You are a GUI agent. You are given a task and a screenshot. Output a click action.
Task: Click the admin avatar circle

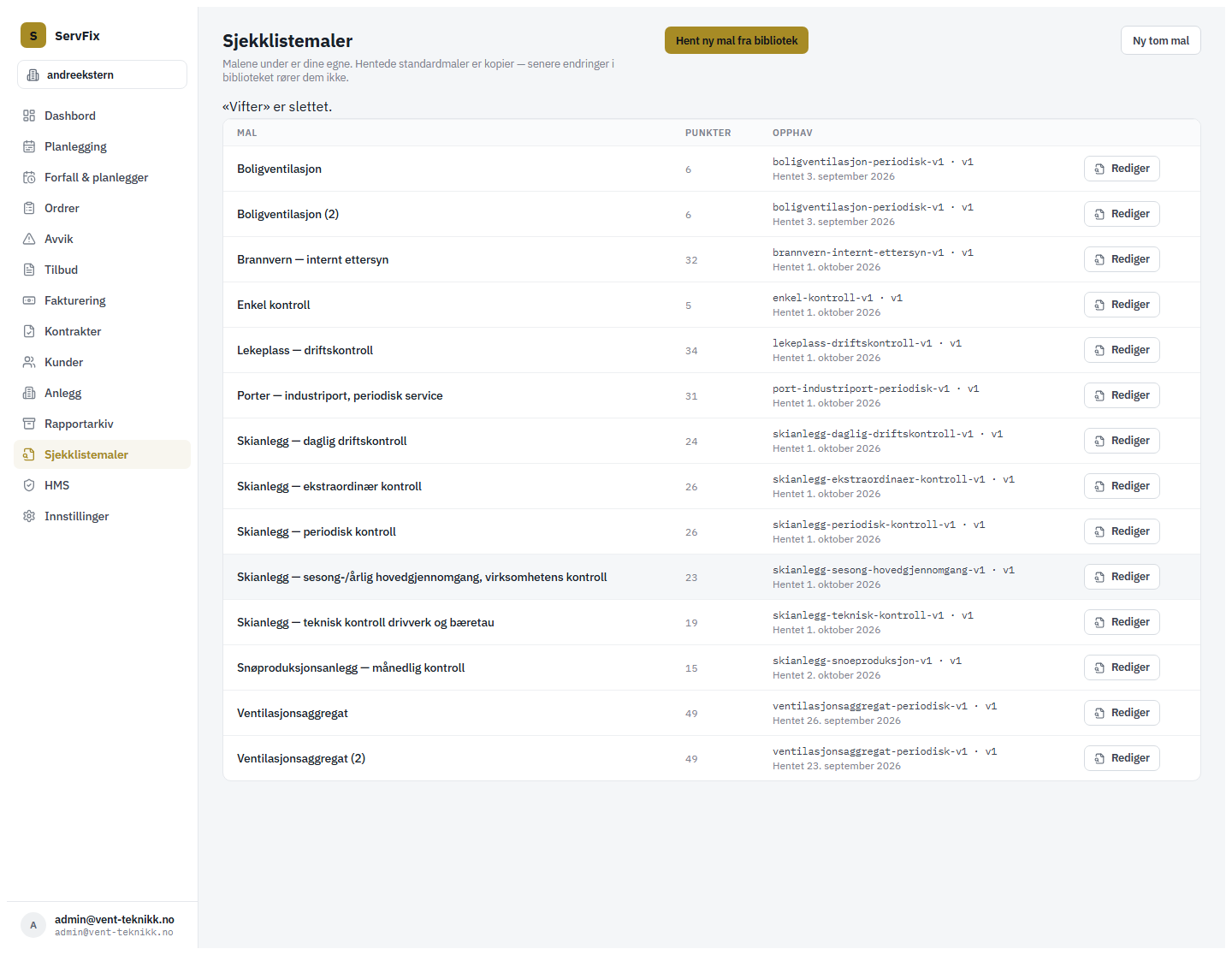click(33, 925)
